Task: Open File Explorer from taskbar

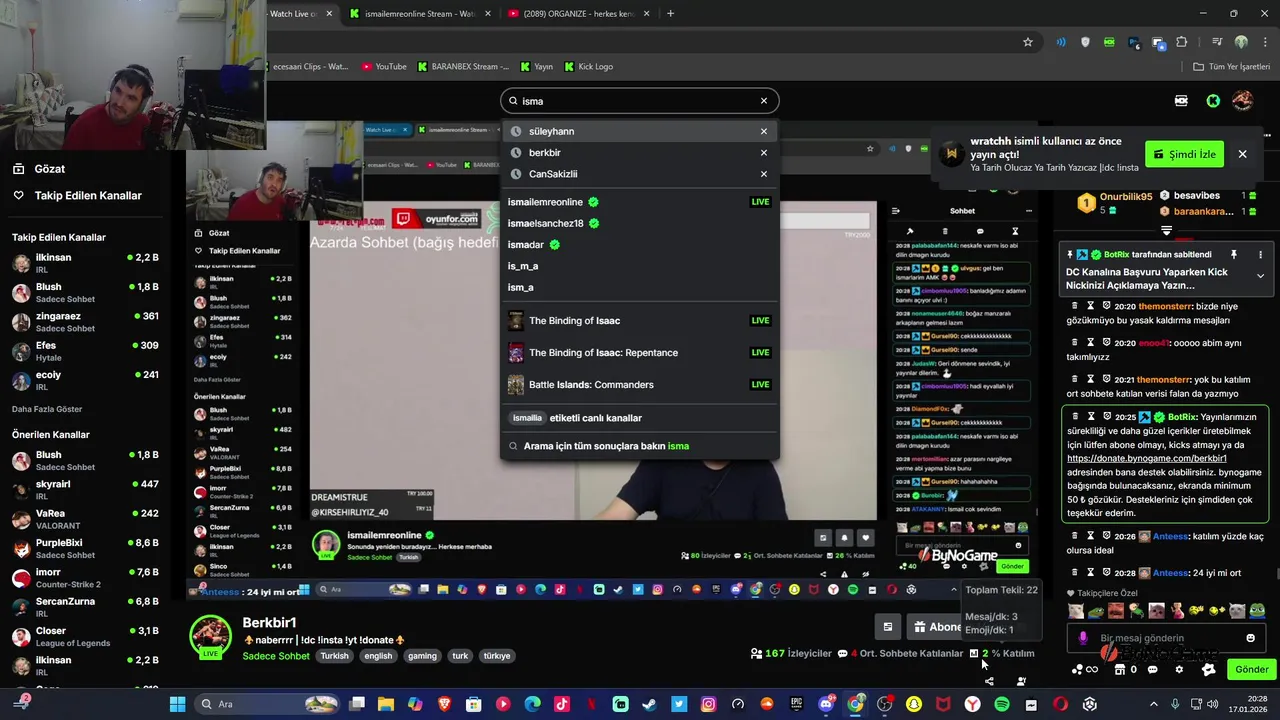Action: [x=385, y=704]
